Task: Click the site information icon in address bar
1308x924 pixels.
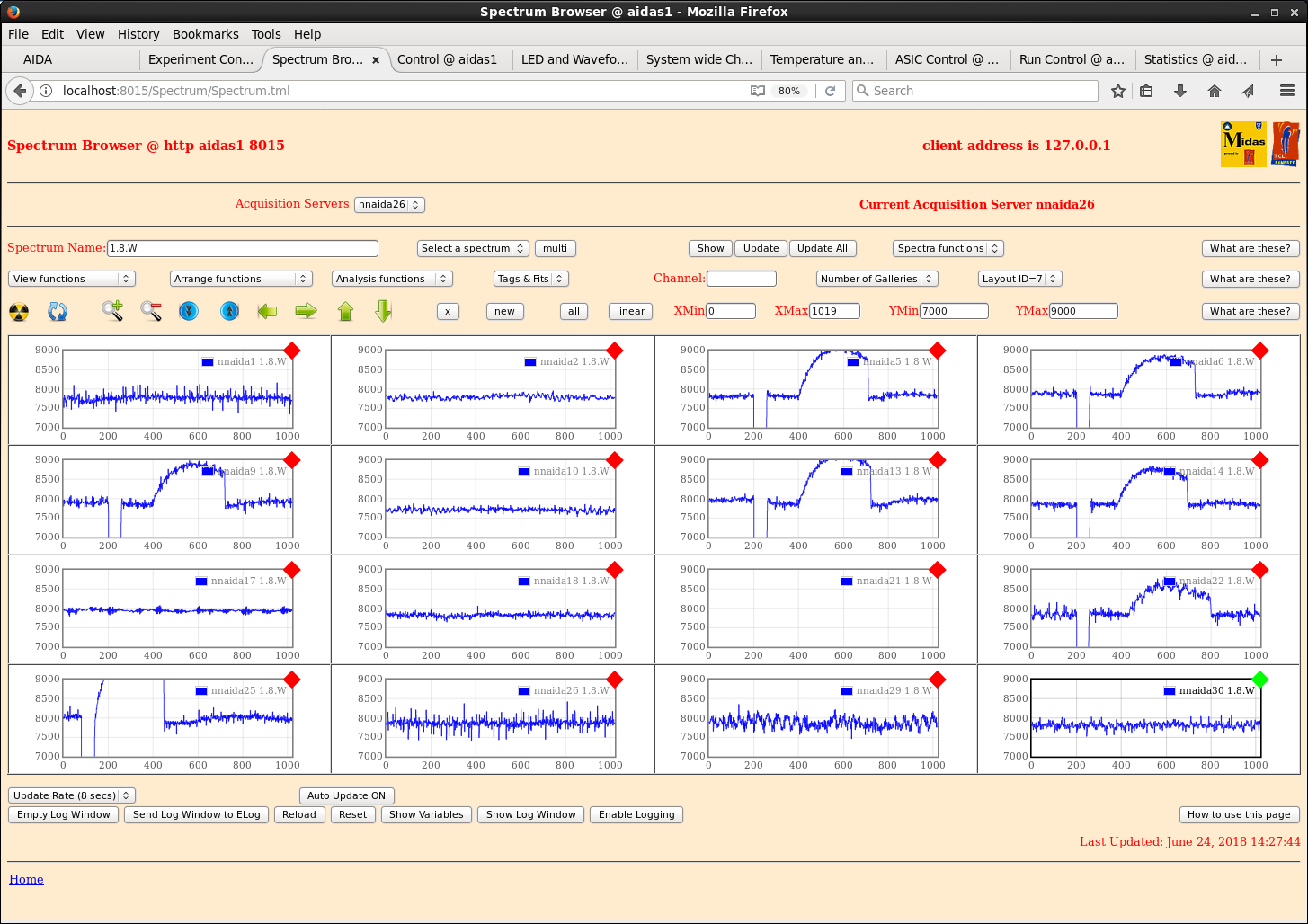Action: (46, 91)
